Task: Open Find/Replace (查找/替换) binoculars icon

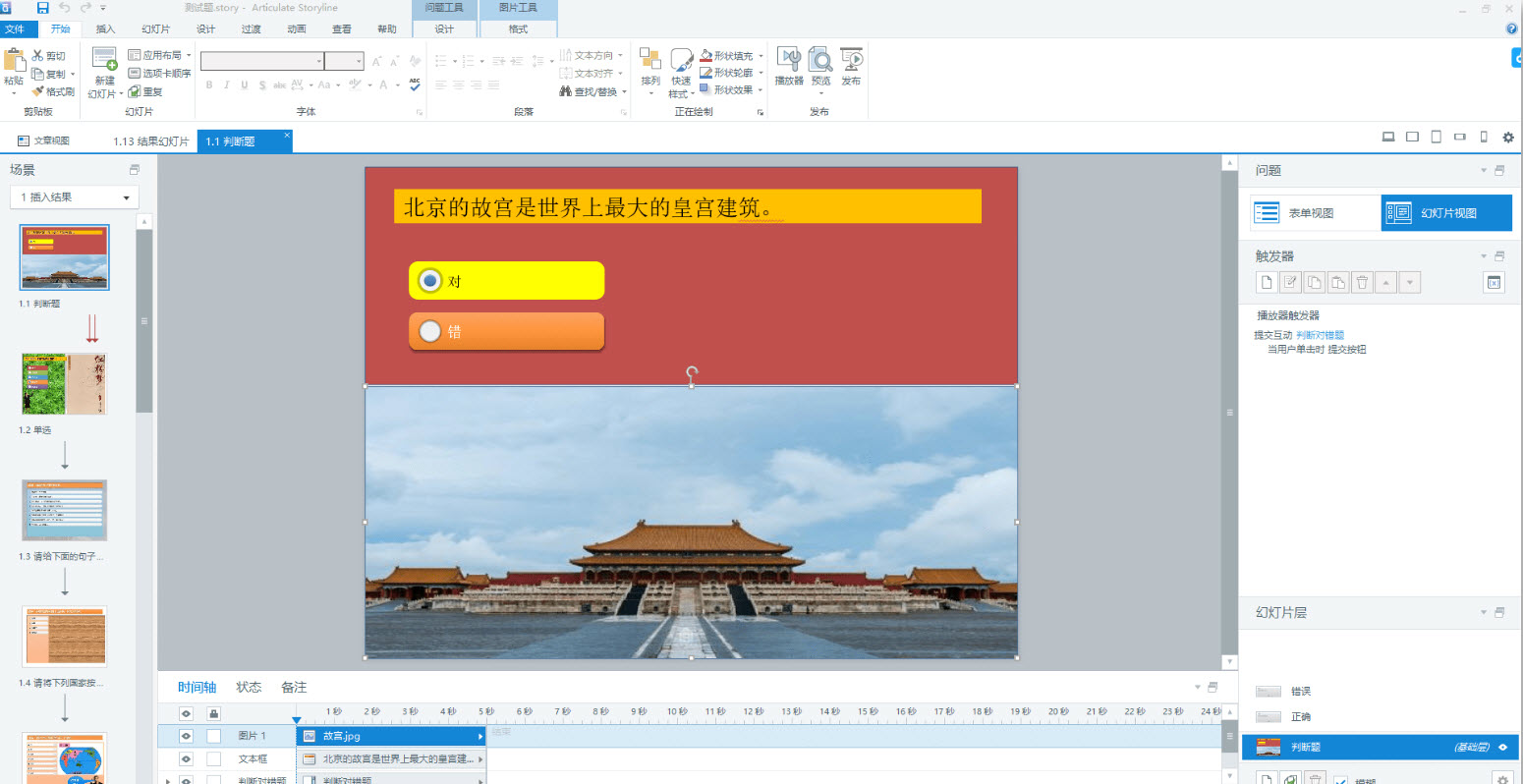Action: [566, 91]
